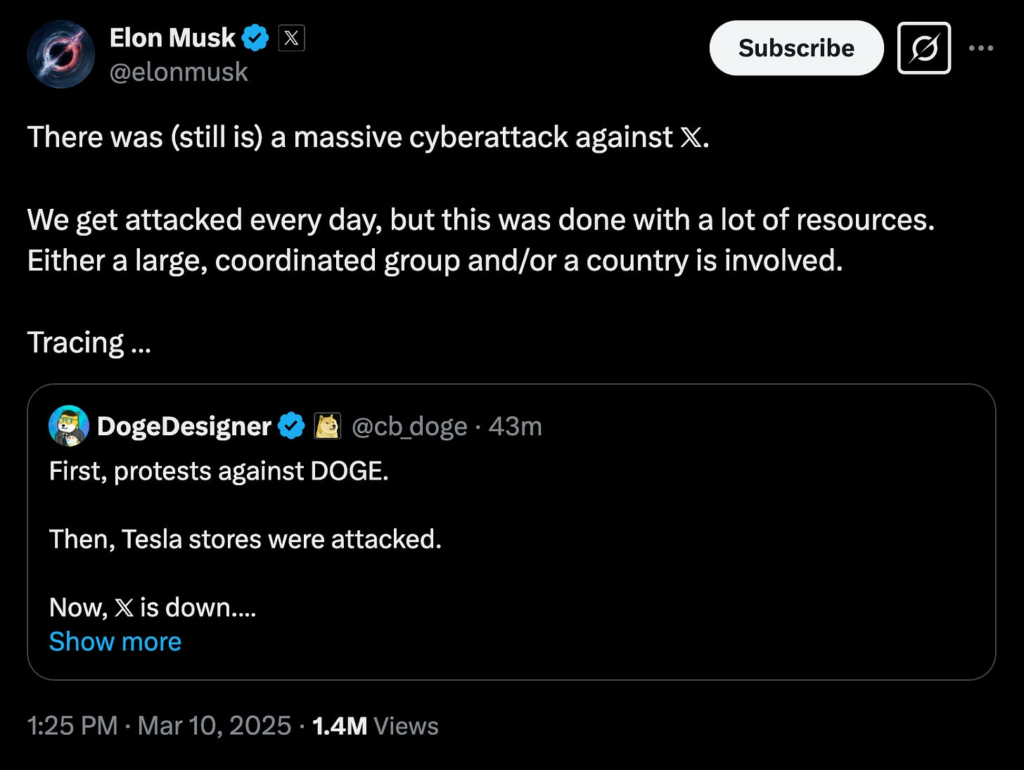Select the X affiliation badge beside Elon Musk

coord(290,37)
